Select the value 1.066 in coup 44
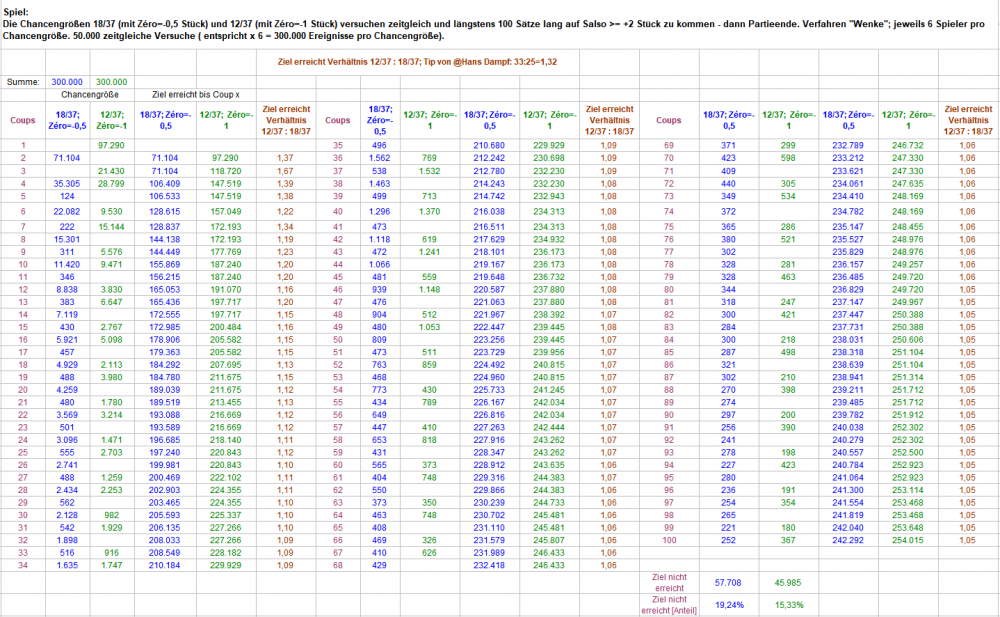The image size is (1000, 617). [x=379, y=264]
